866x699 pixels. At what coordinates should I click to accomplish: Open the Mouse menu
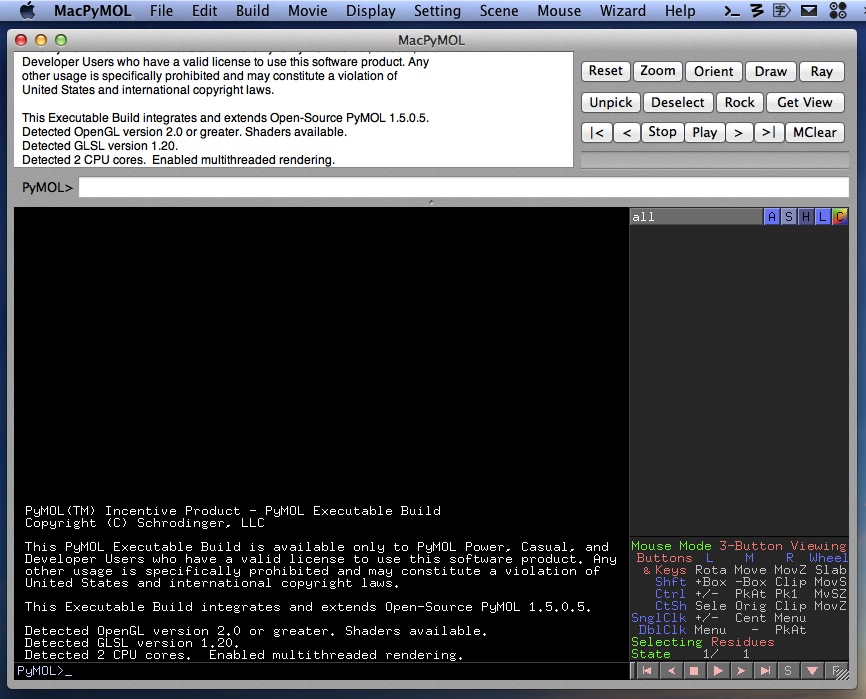point(559,10)
